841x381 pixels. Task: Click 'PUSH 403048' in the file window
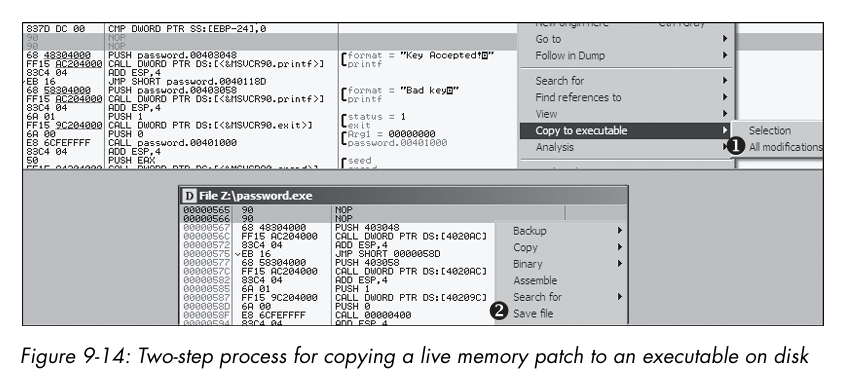[367, 228]
